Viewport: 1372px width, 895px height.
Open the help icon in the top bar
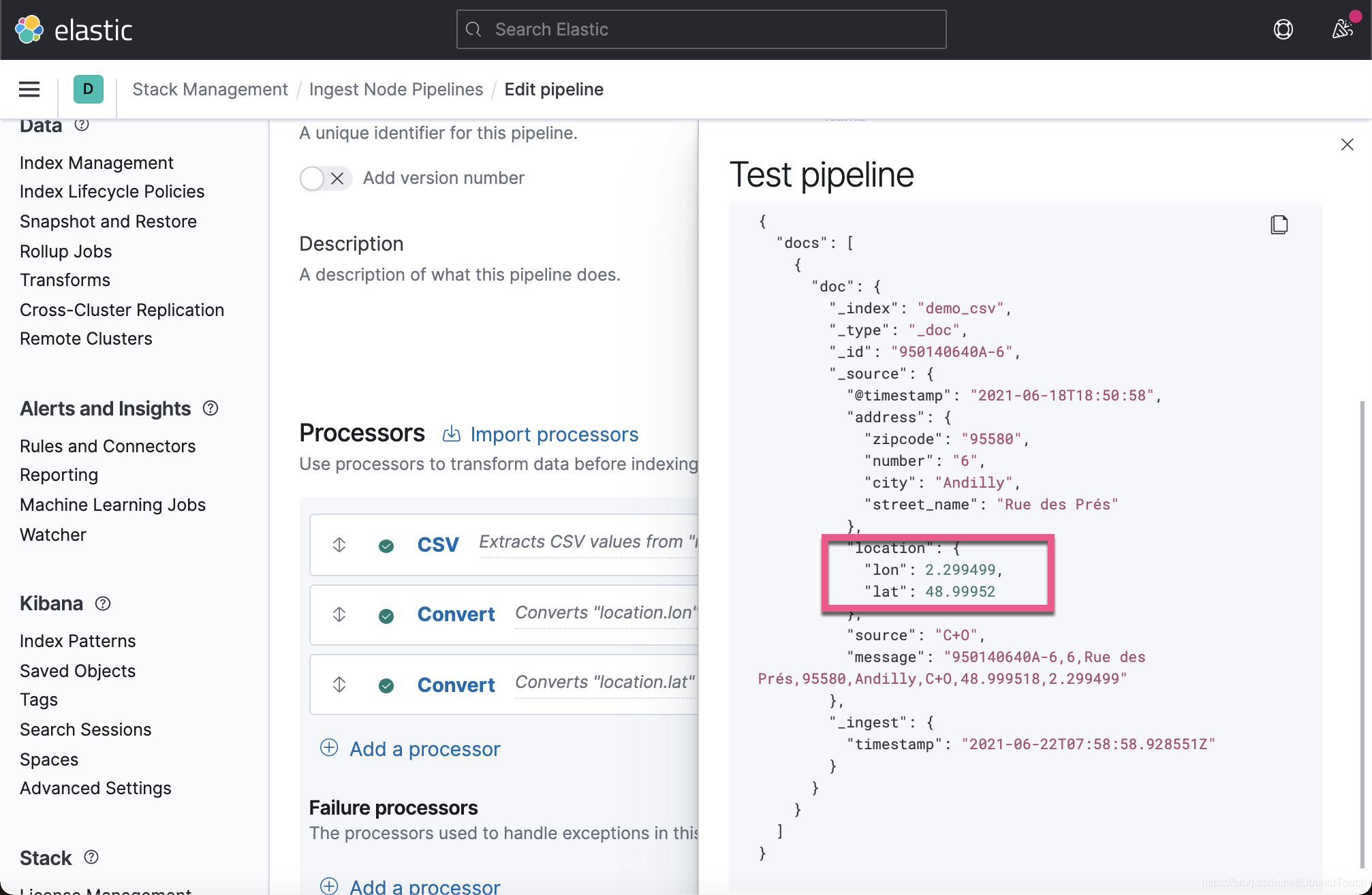coord(1283,29)
